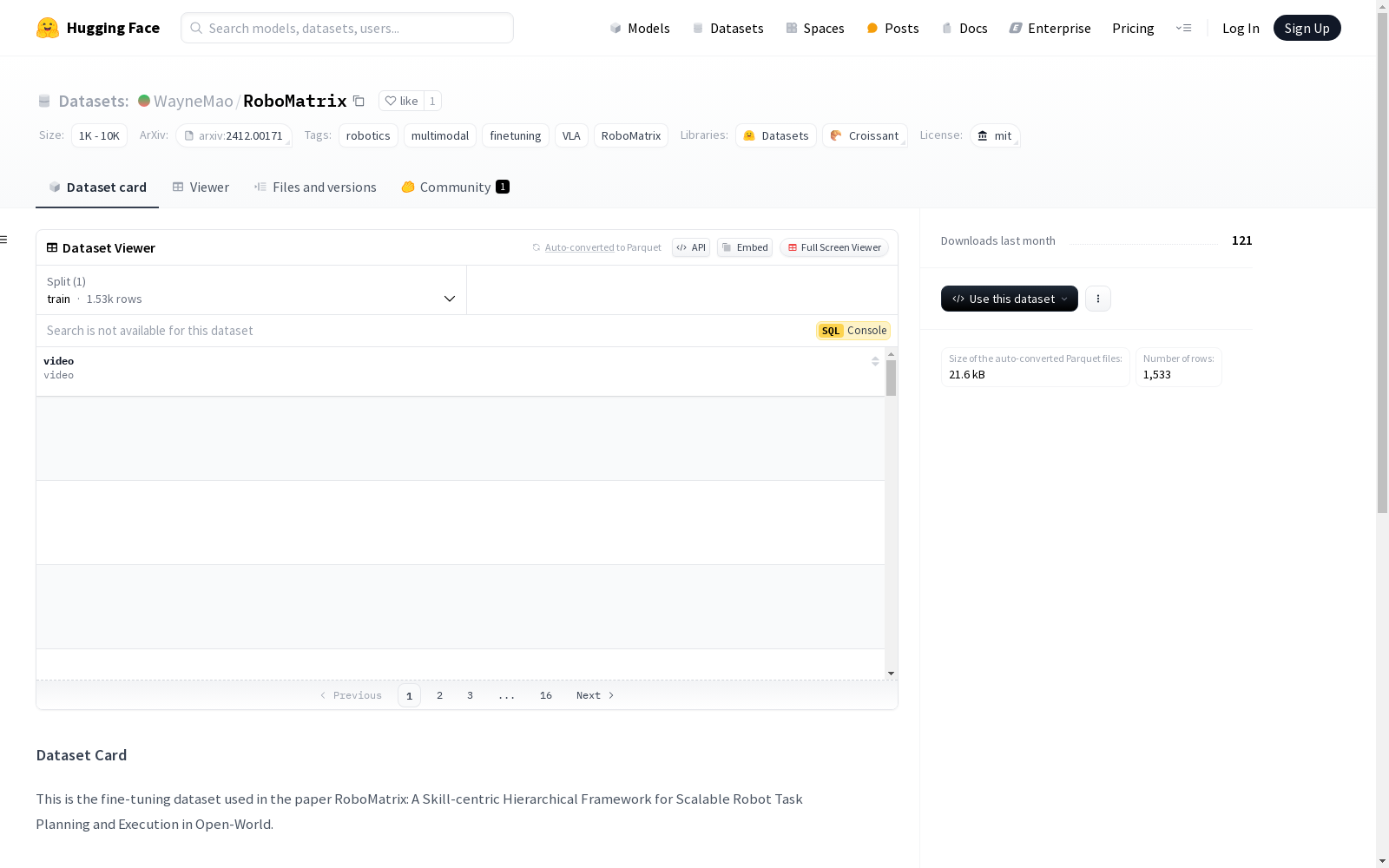Screen dimensions: 1389x868
Task: Open the Community tab
Action: [455, 187]
